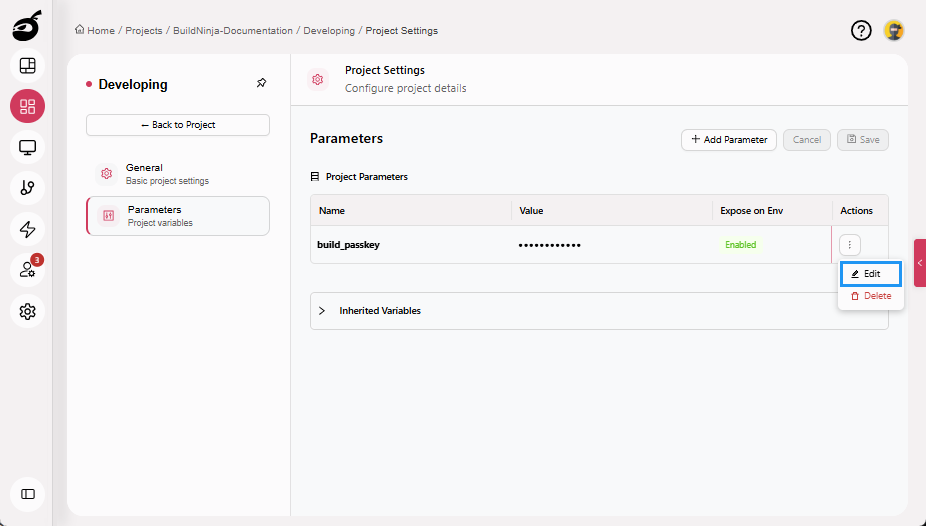Click Back to Project button

click(x=178, y=125)
